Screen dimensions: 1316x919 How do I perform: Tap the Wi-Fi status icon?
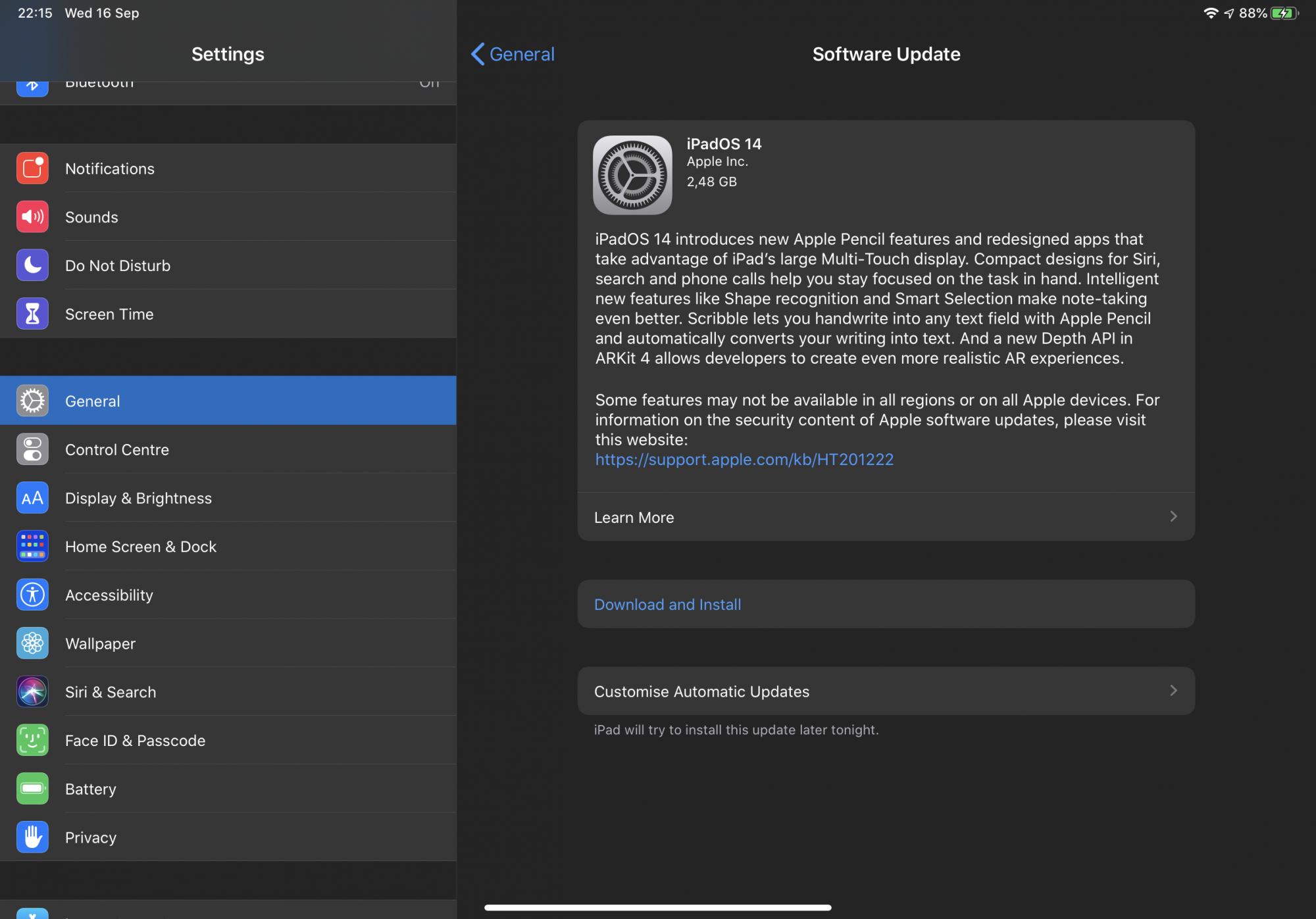1210,13
